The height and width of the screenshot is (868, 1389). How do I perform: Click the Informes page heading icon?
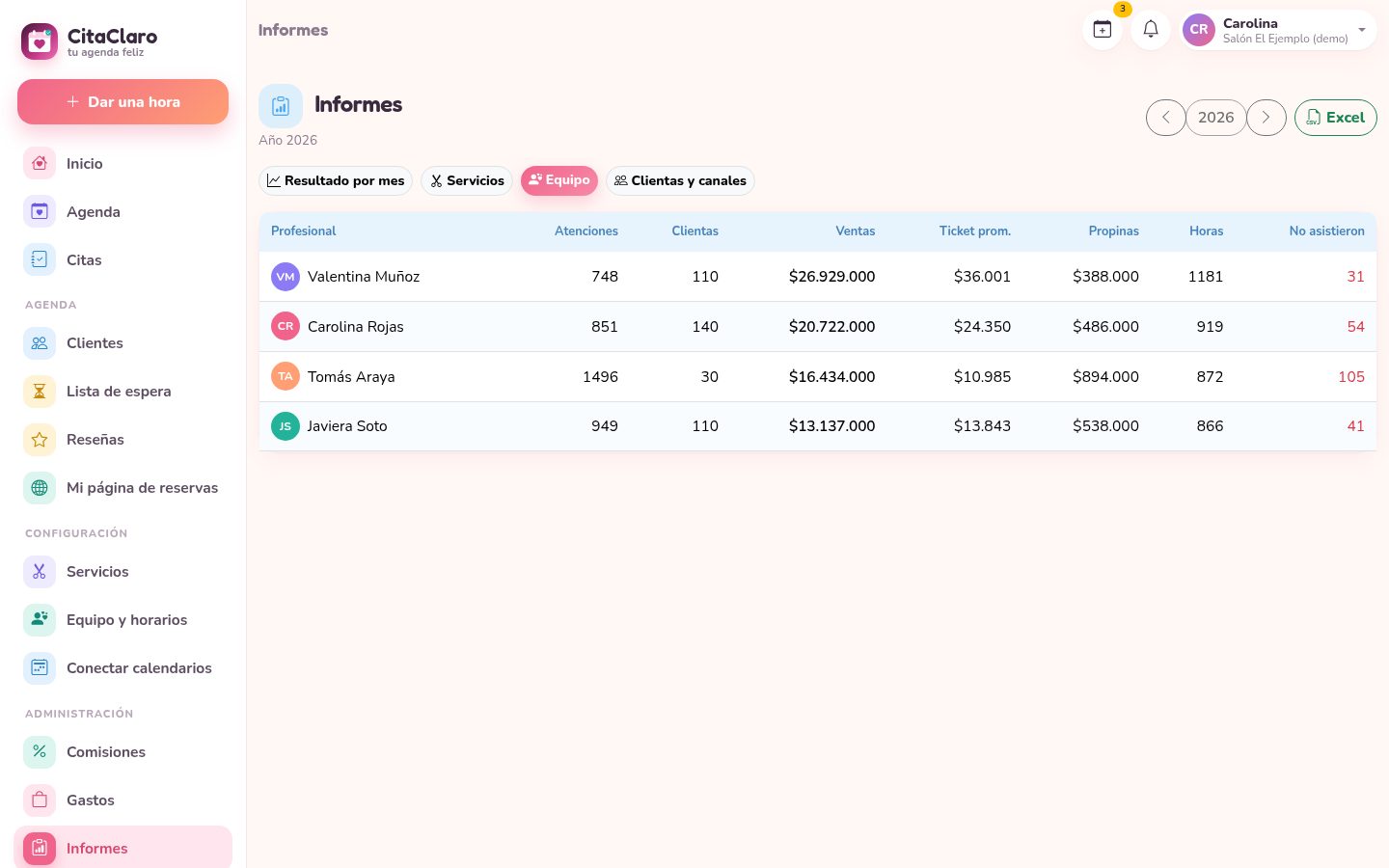tap(281, 106)
